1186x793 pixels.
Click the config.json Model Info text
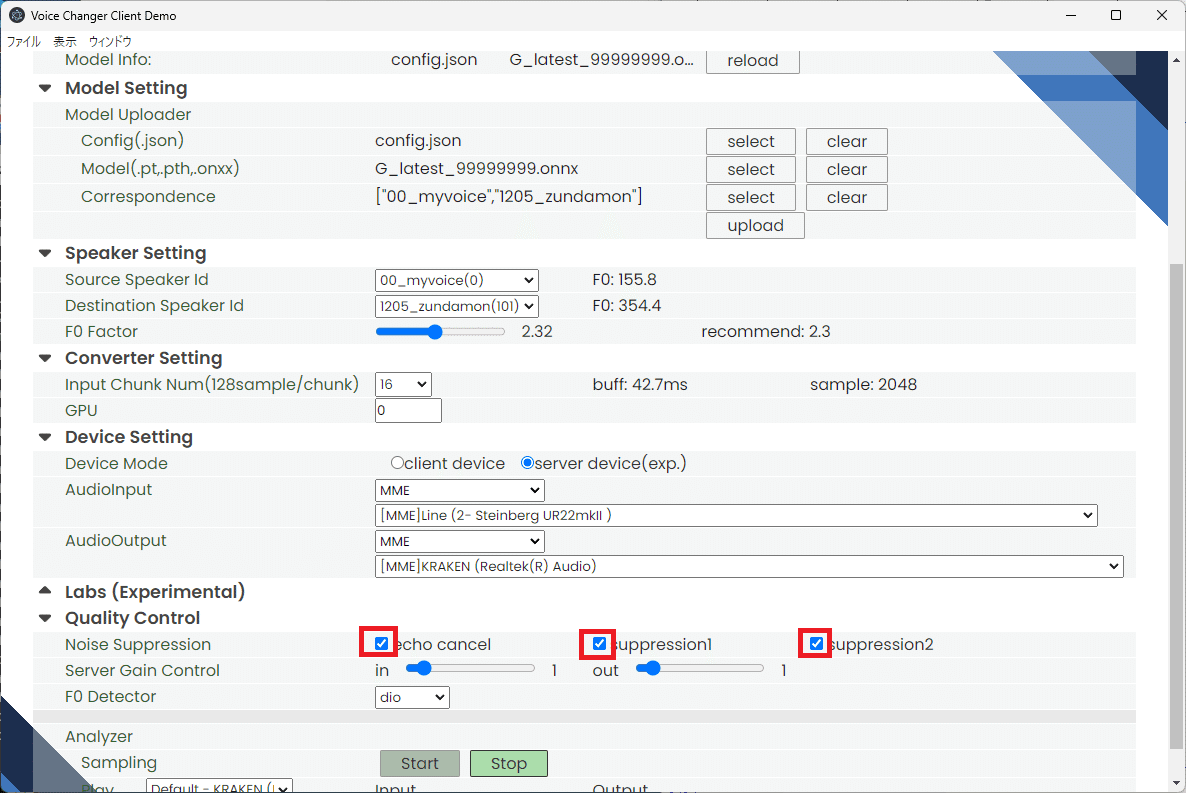[434, 60]
